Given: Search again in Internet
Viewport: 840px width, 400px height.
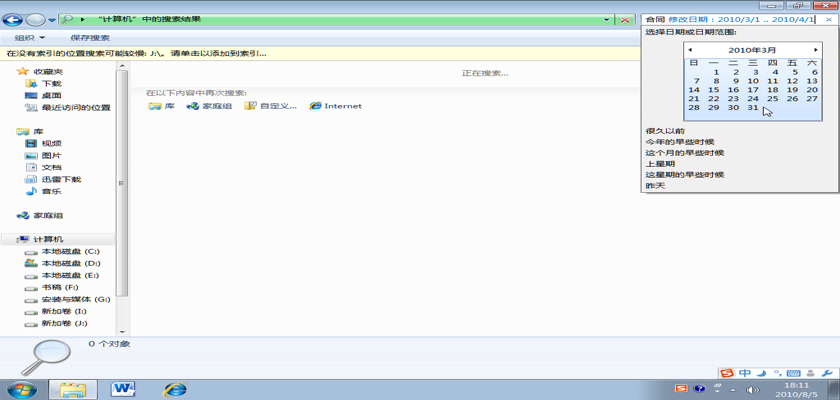Looking at the screenshot, I should pos(335,106).
